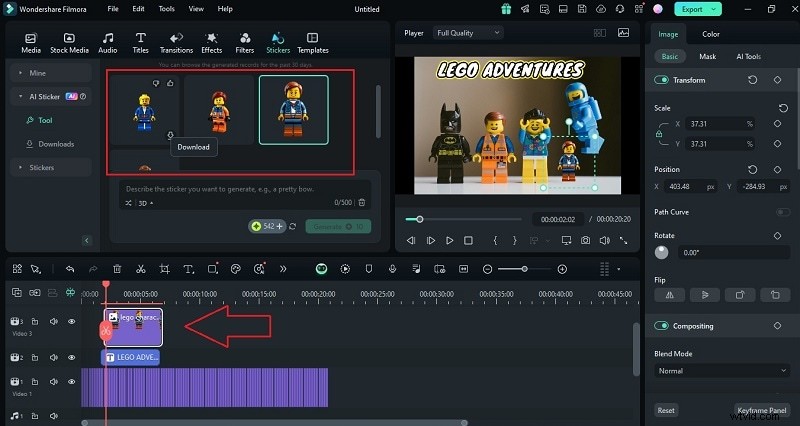
Task: Open the Templates panel
Action: pyautogui.click(x=313, y=43)
